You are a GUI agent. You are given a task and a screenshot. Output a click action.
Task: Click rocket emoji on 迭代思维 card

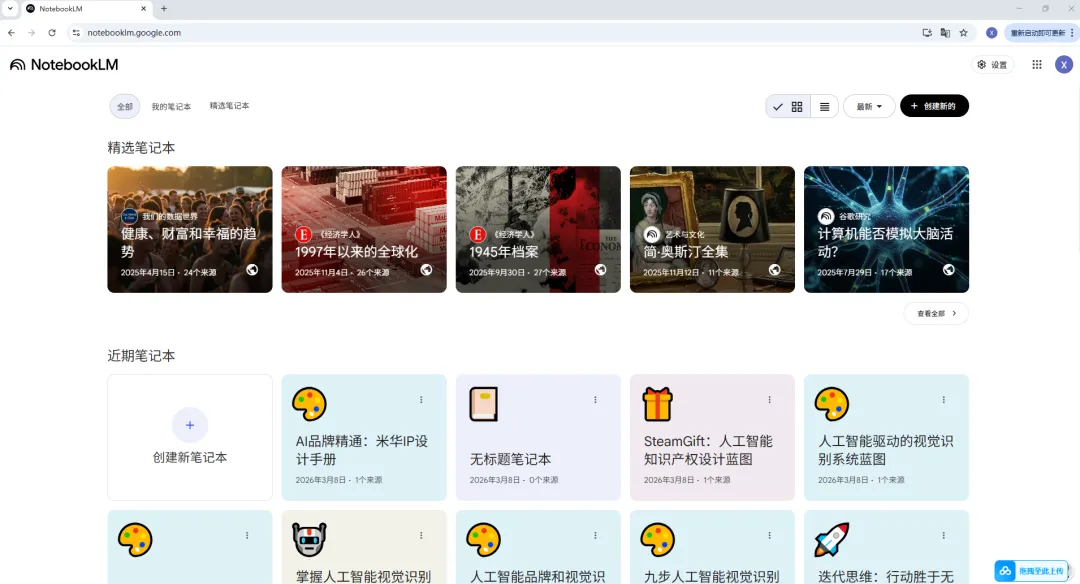pos(832,539)
